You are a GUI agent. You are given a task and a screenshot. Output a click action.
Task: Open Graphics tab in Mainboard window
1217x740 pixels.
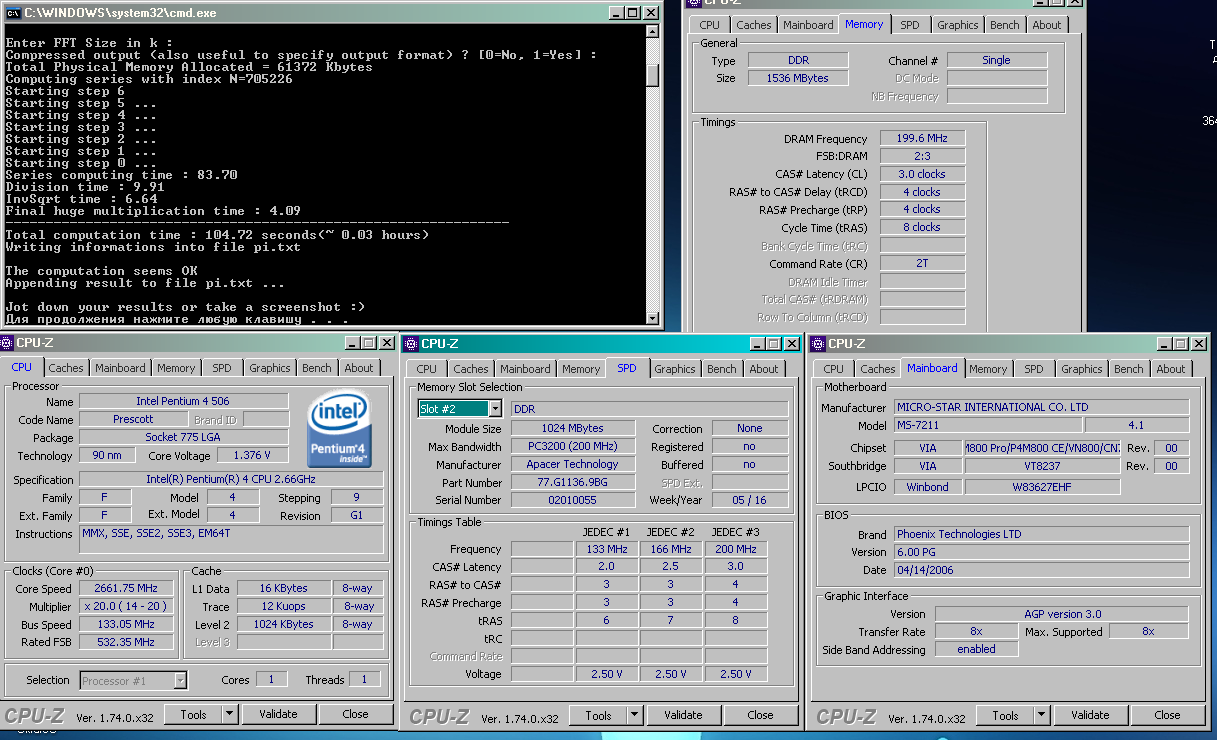click(1081, 369)
